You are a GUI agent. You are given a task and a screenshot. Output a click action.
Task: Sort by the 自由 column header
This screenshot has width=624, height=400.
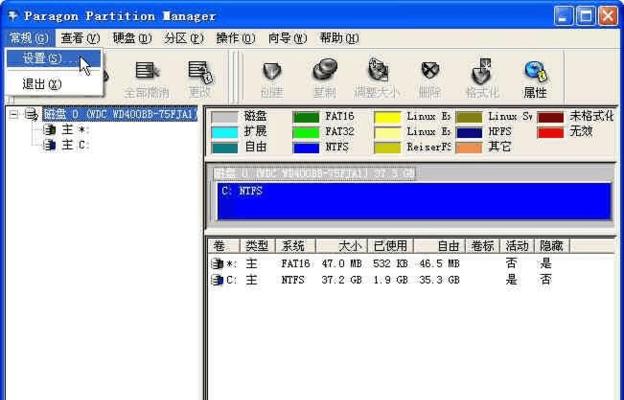coord(439,246)
